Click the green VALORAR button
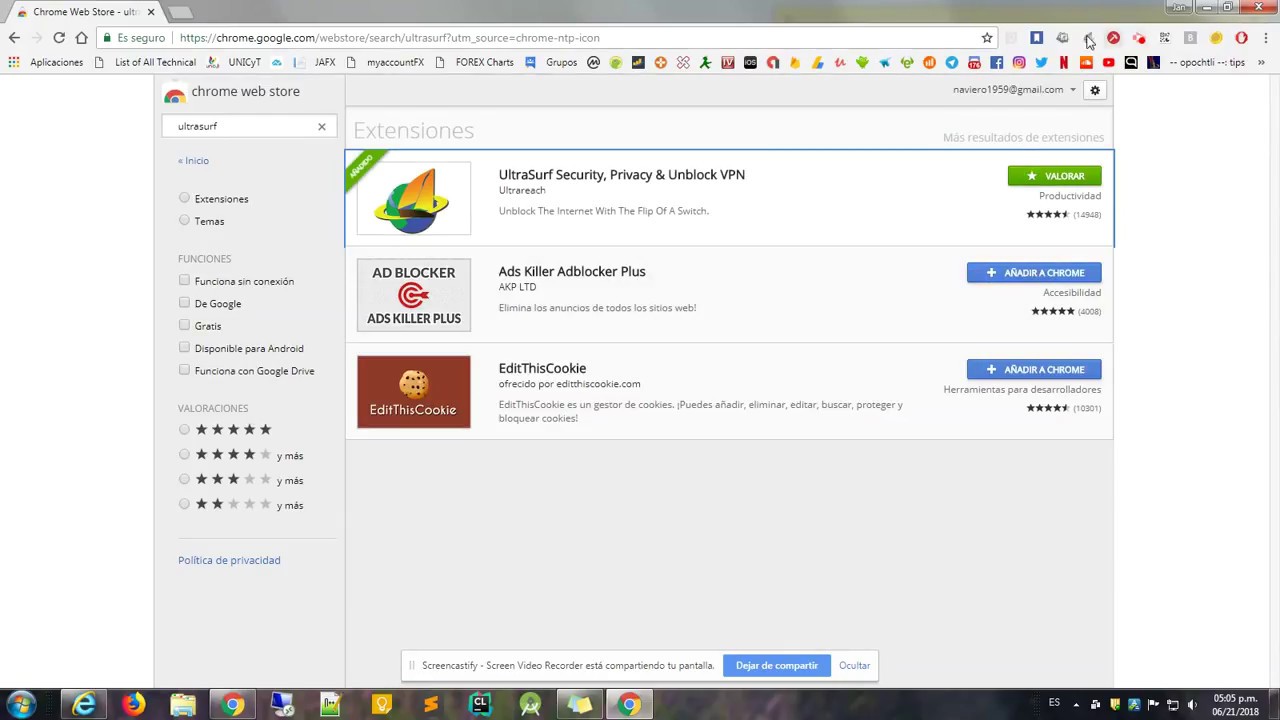Image resolution: width=1280 pixels, height=720 pixels. tap(1054, 176)
